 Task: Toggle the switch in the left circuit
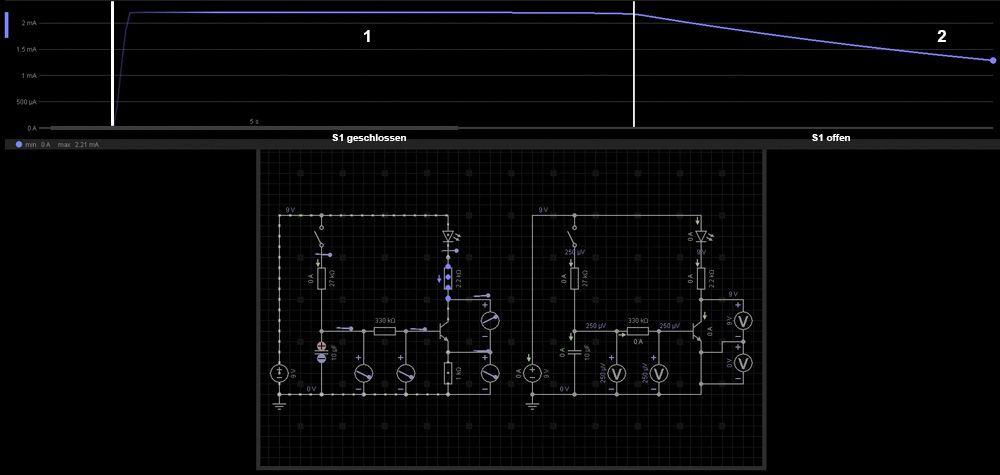coord(321,240)
